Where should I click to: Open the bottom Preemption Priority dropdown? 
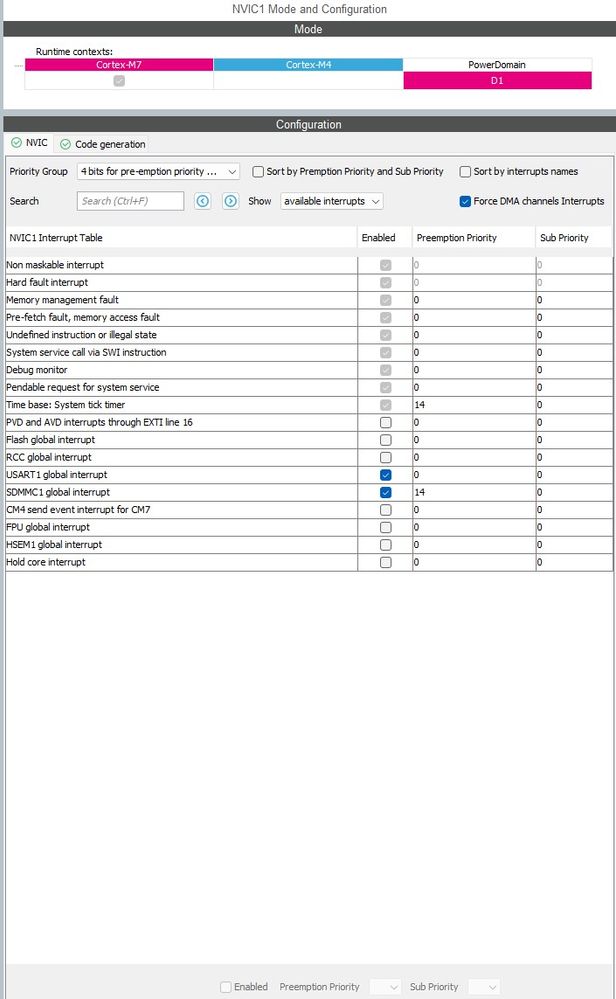pyautogui.click(x=385, y=987)
